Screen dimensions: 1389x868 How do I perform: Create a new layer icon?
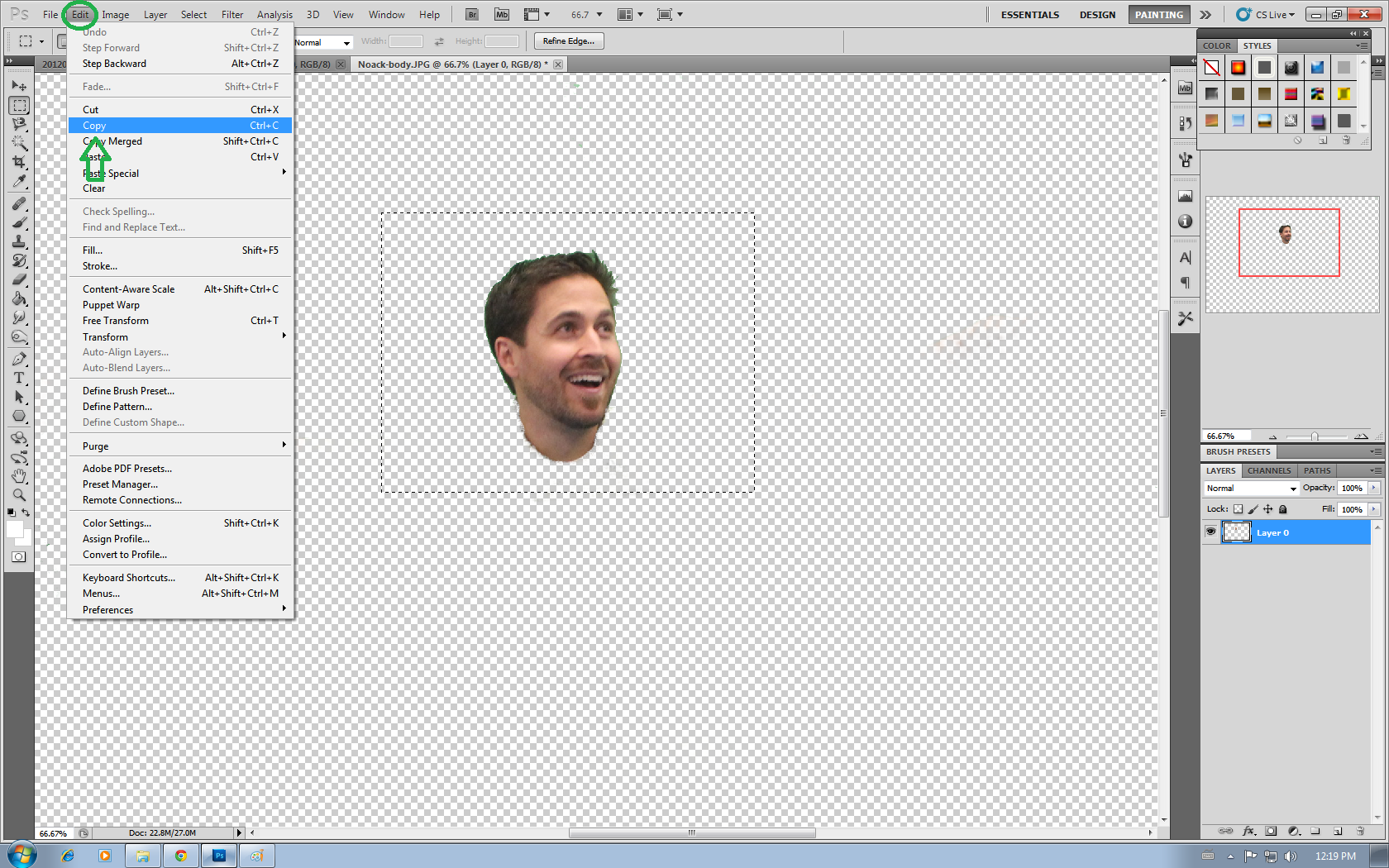[1338, 831]
